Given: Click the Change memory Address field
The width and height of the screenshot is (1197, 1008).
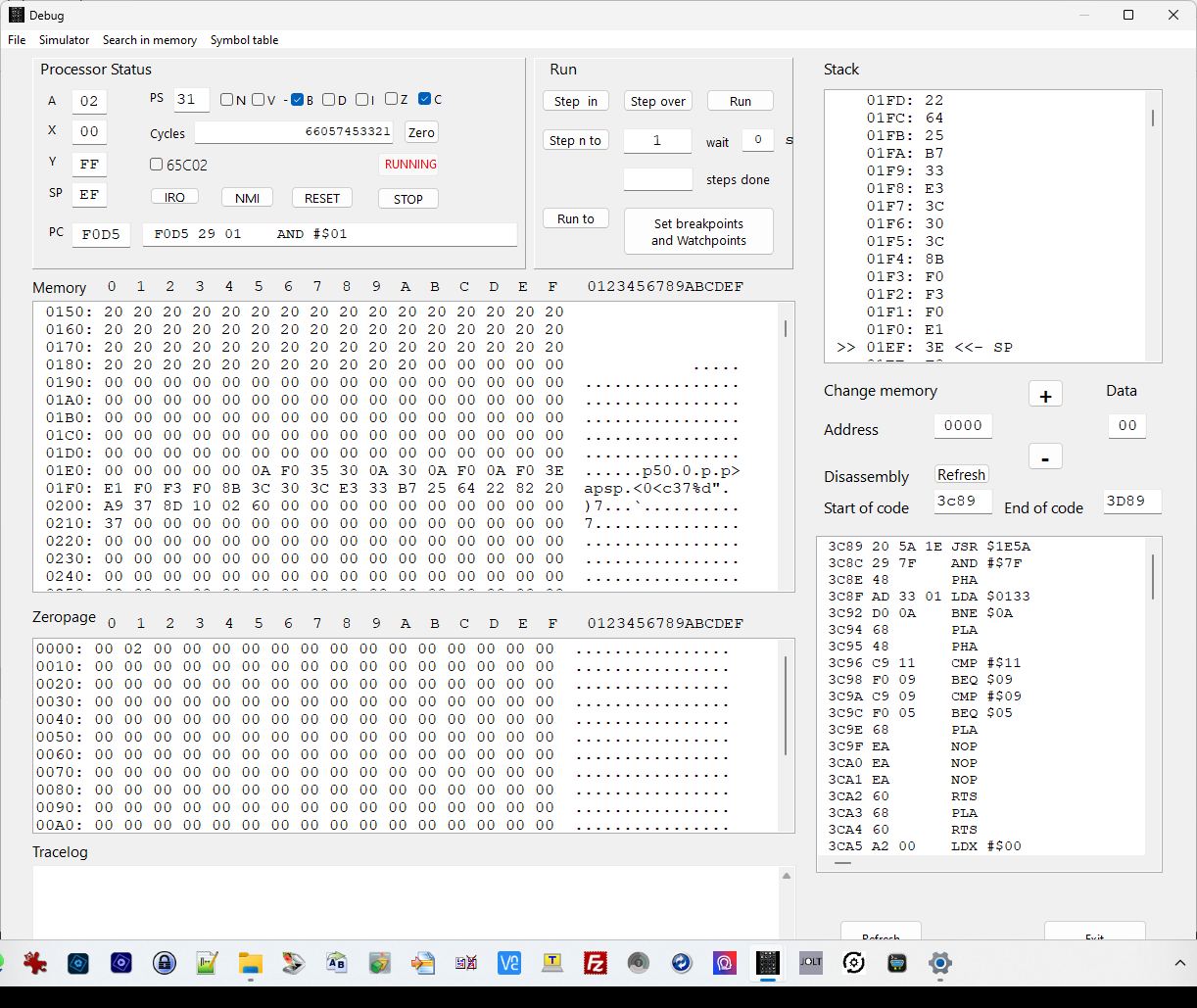Looking at the screenshot, I should pos(963,425).
